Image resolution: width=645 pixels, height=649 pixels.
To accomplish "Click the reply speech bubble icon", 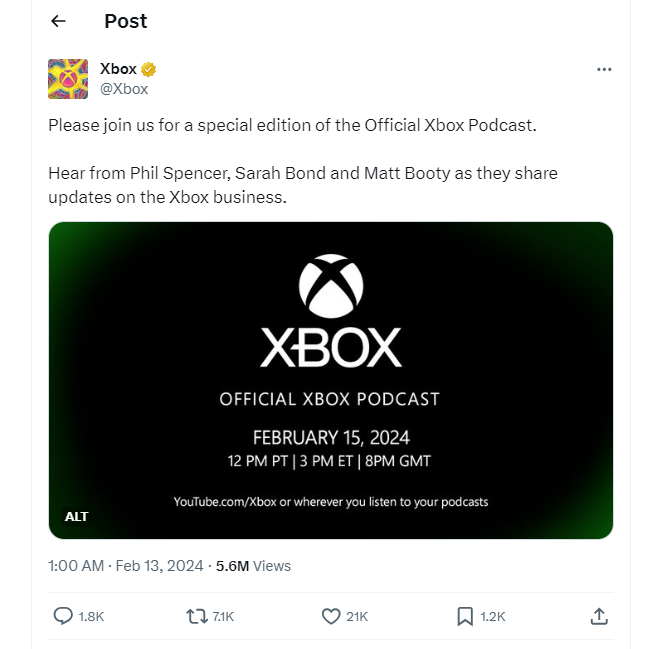I will point(63,616).
